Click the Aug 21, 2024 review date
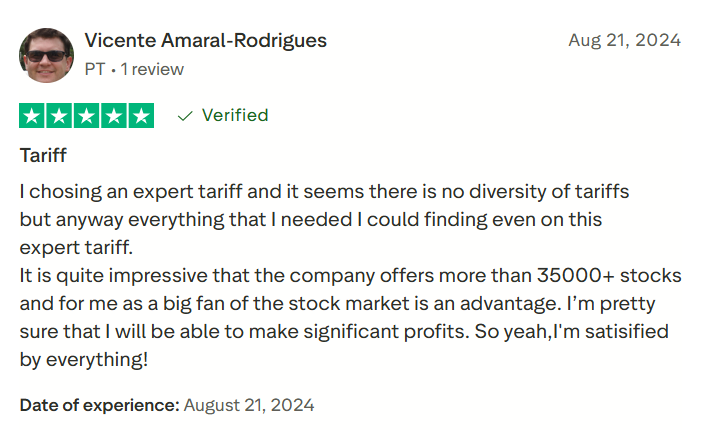724x430 pixels. coord(624,41)
